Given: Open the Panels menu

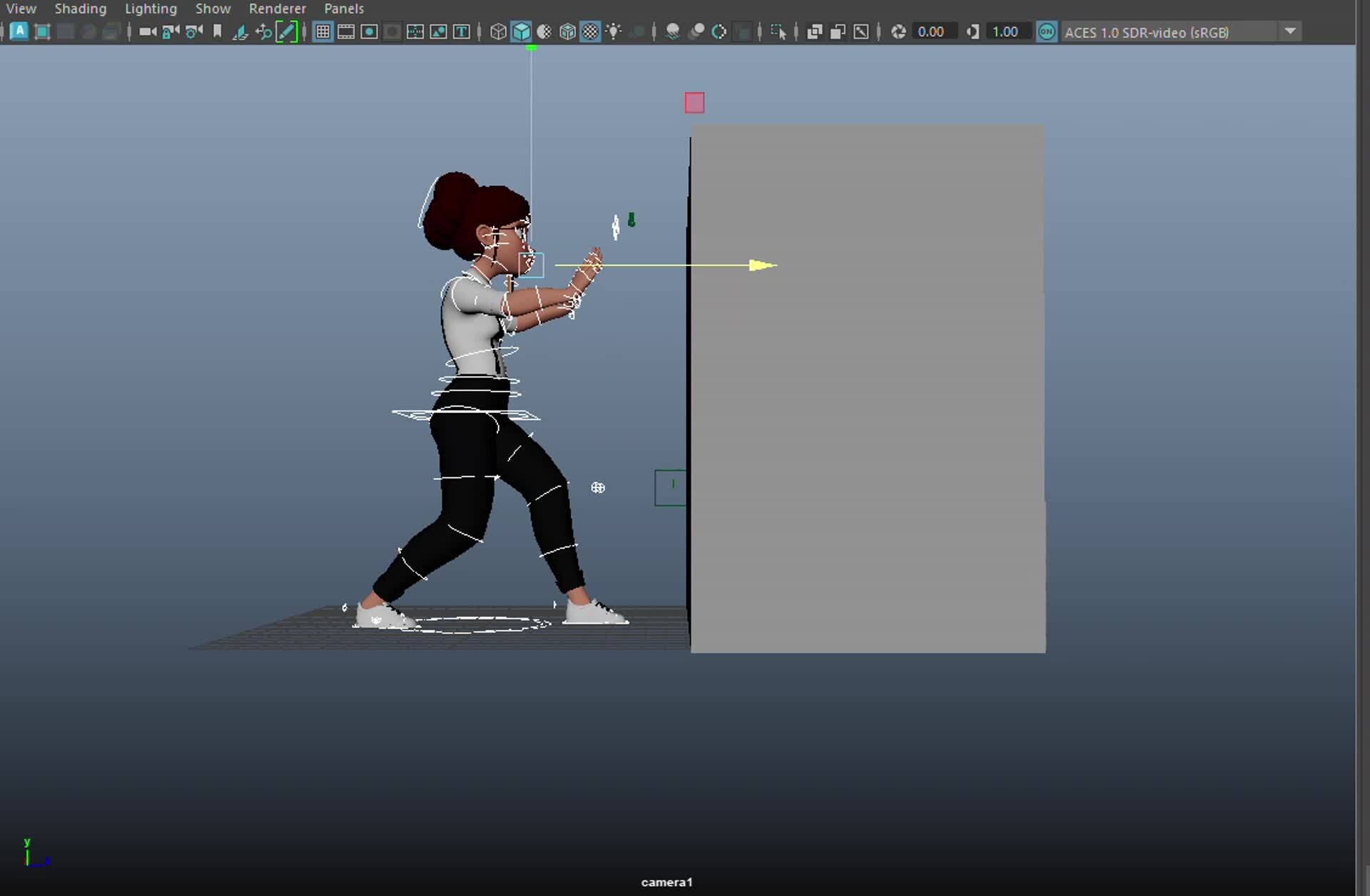Looking at the screenshot, I should [344, 9].
